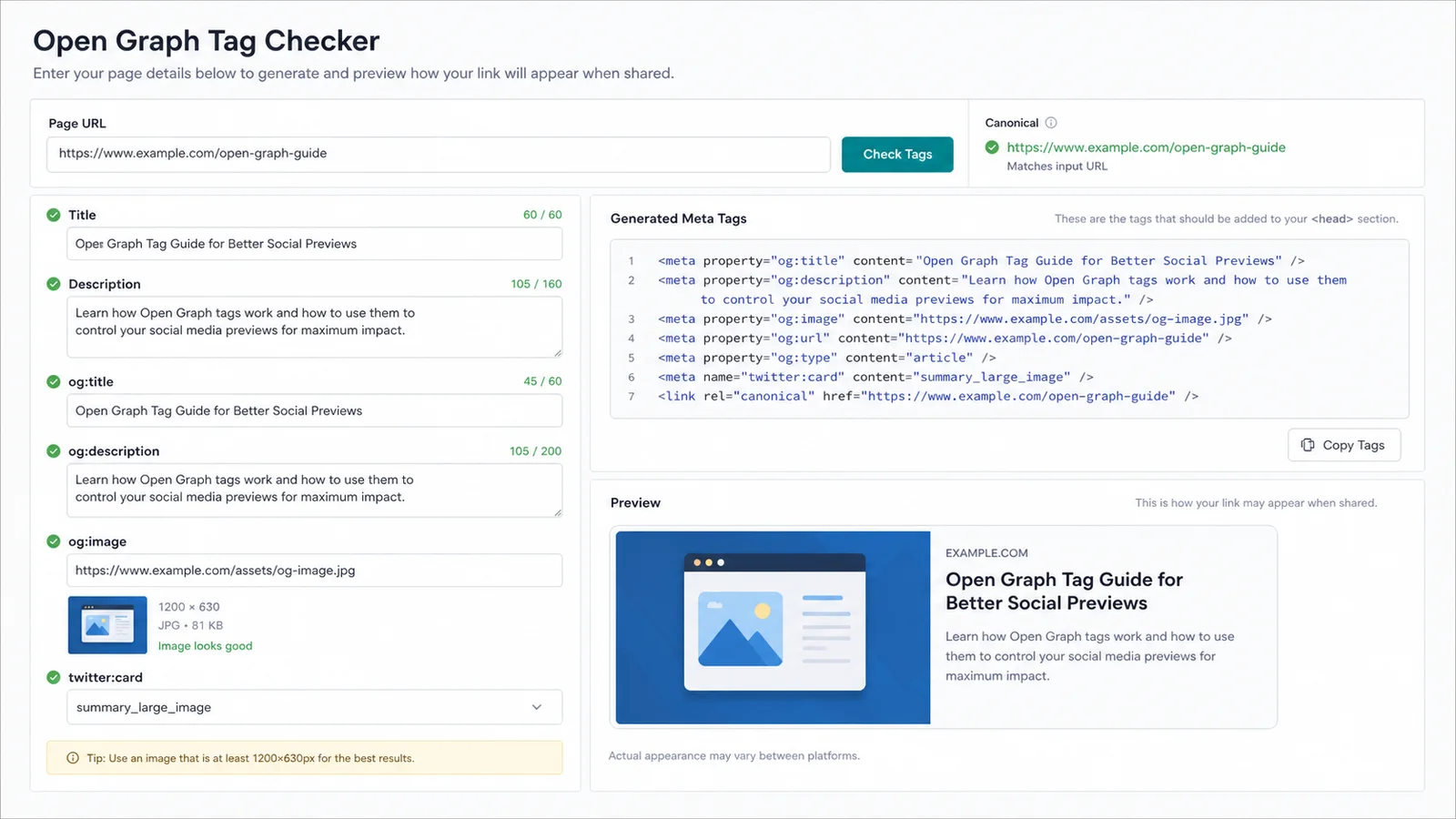This screenshot has width=1456, height=819.
Task: Click the green check next to Description
Action: click(54, 284)
